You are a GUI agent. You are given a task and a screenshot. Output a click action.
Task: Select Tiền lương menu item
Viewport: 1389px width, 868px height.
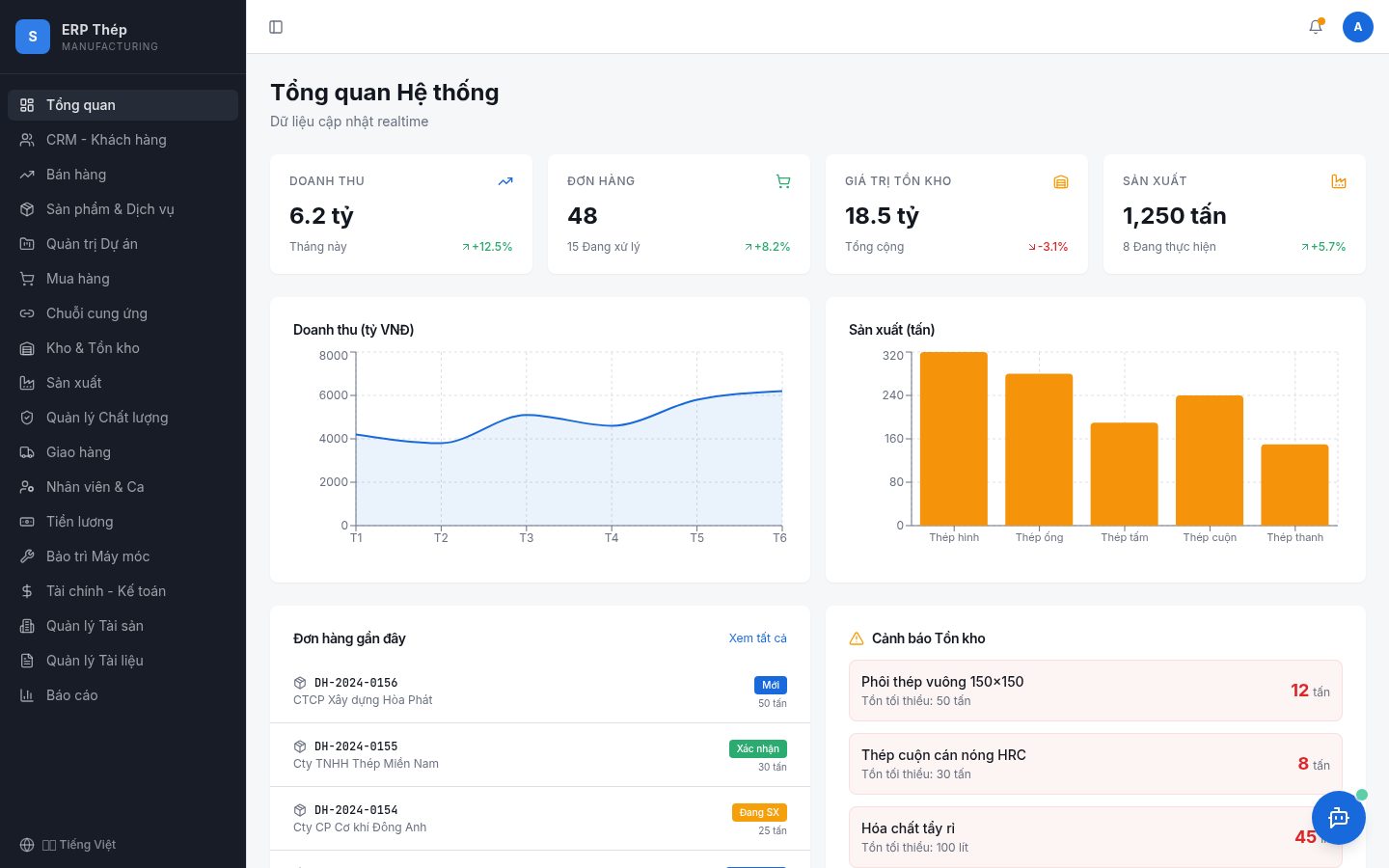point(123,522)
